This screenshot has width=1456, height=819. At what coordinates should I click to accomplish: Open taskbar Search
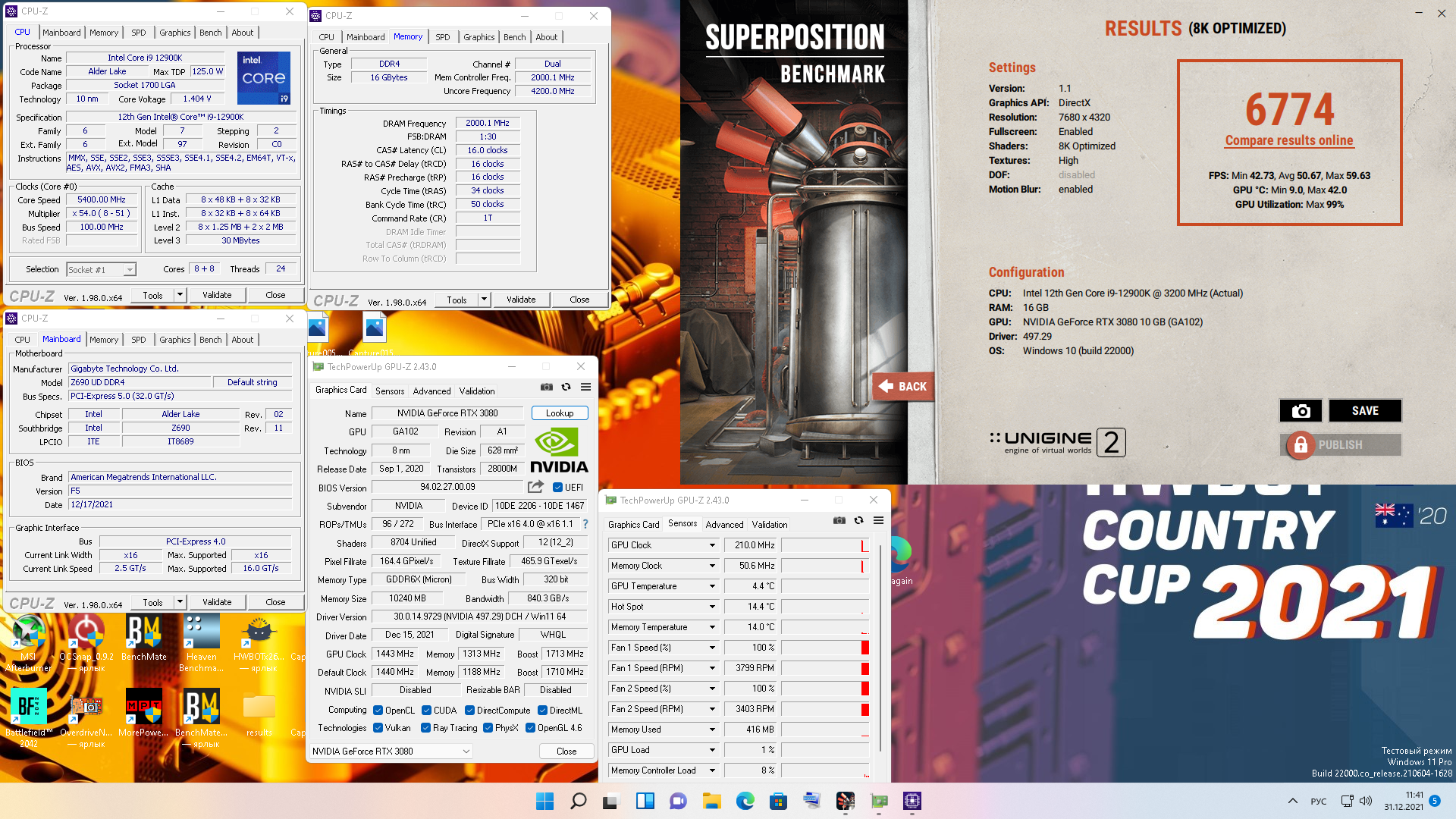[578, 801]
